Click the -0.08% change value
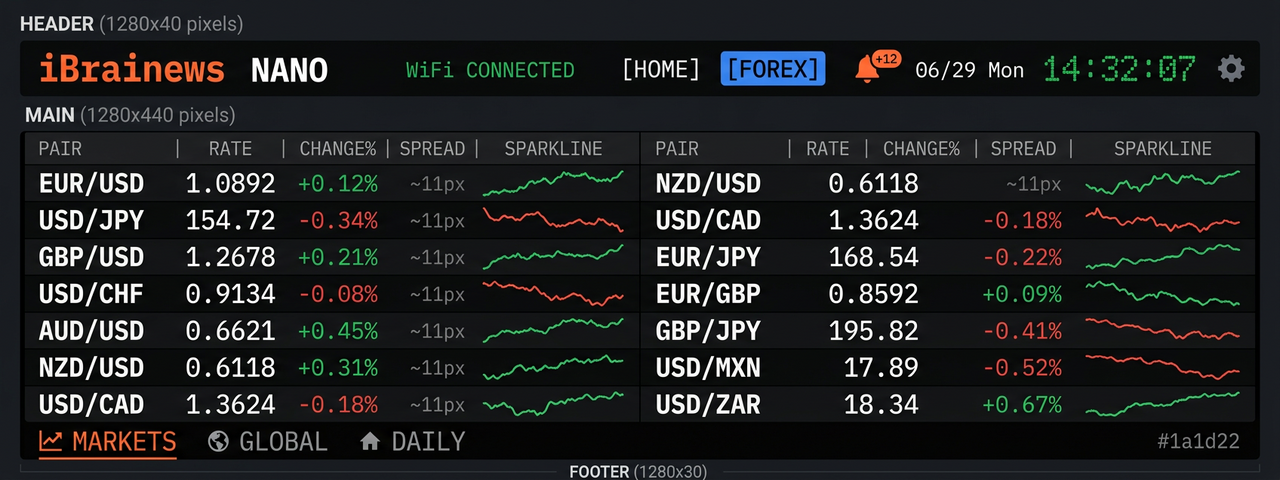Image resolution: width=1280 pixels, height=480 pixels. (x=338, y=294)
